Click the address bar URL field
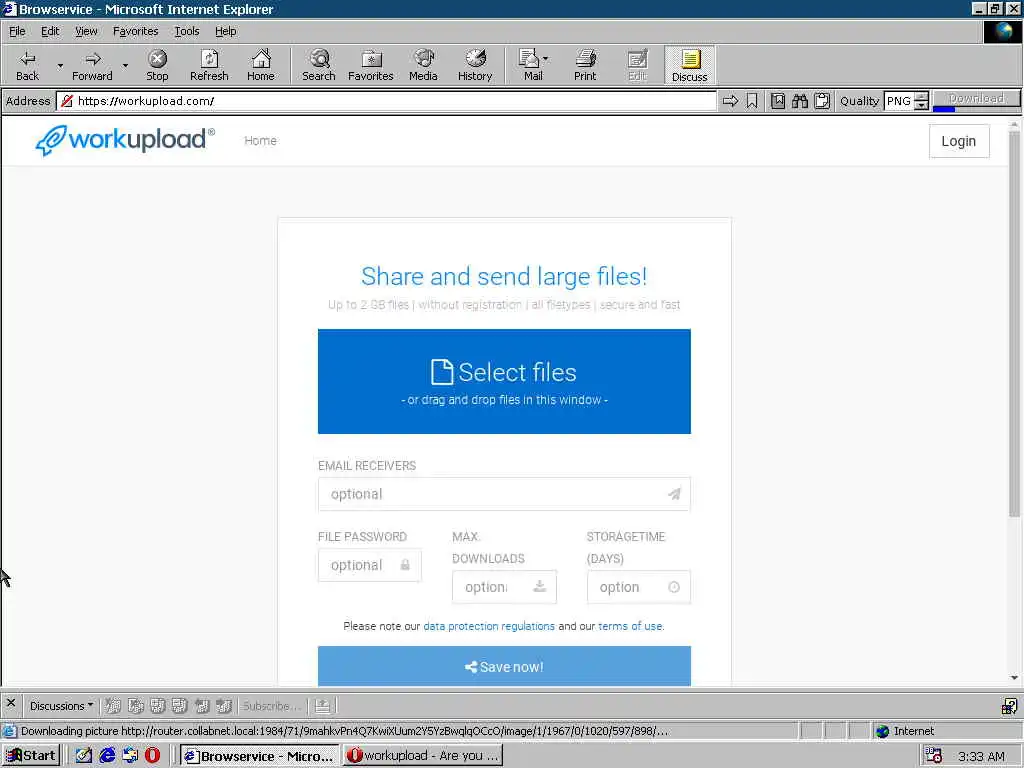Viewport: 1024px width, 768px height. [x=387, y=101]
